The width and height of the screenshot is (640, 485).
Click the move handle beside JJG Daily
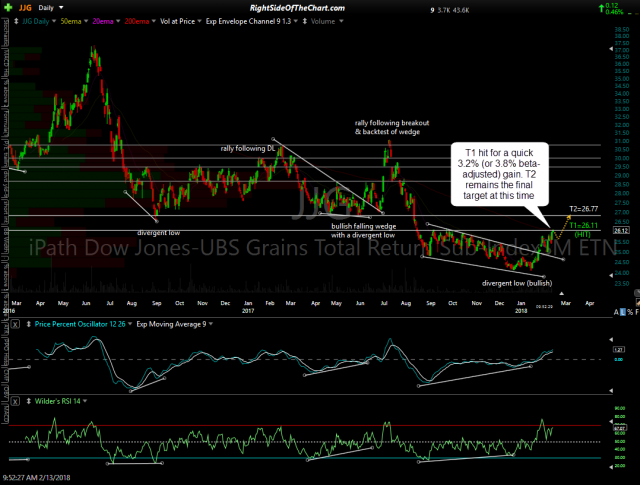[16, 22]
